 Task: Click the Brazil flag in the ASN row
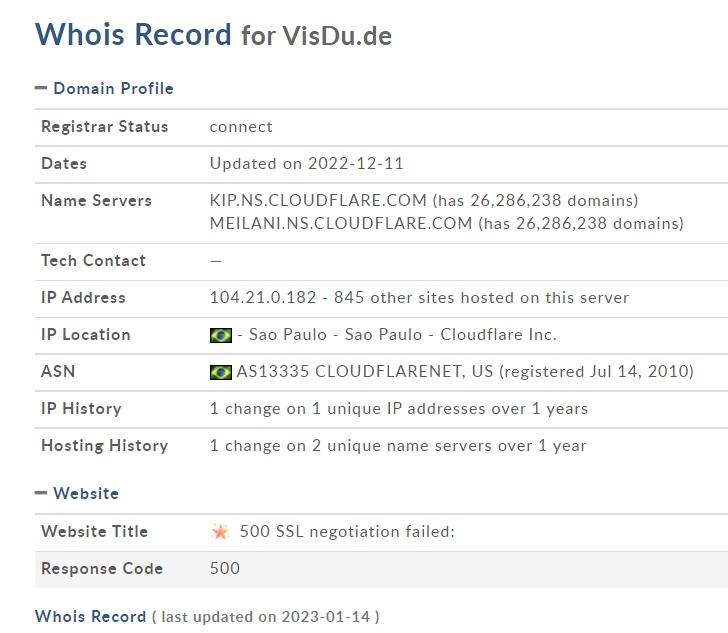(x=221, y=372)
